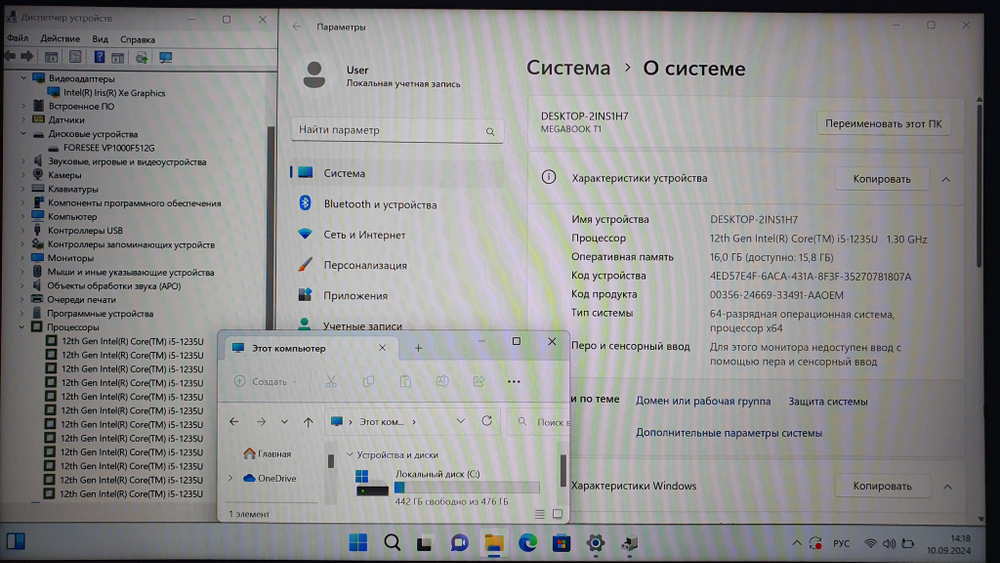Click the Rename icon in Explorer toolbar
The width and height of the screenshot is (1000, 563).
pos(441,381)
